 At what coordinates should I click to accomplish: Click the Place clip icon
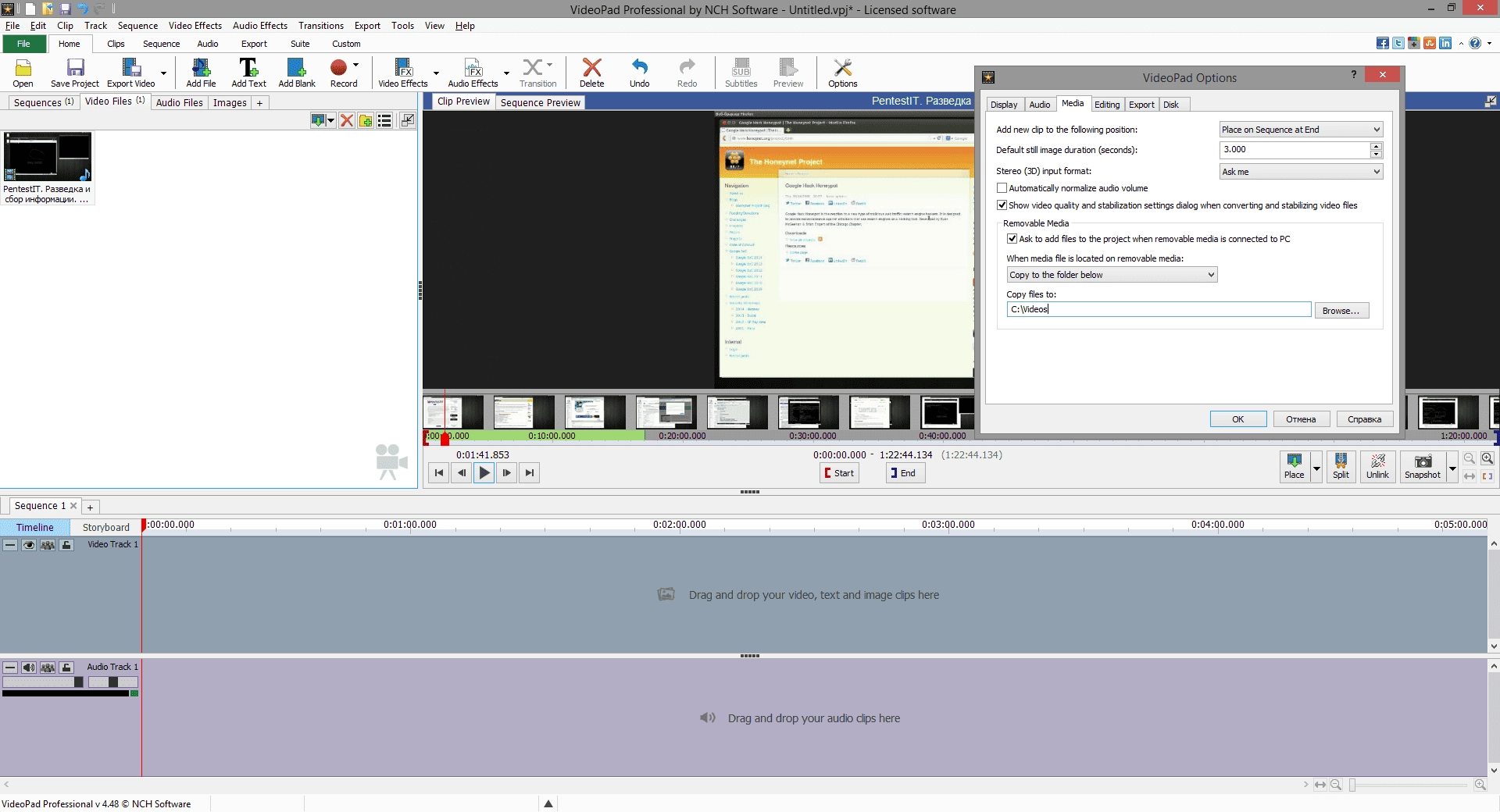coord(1294,466)
